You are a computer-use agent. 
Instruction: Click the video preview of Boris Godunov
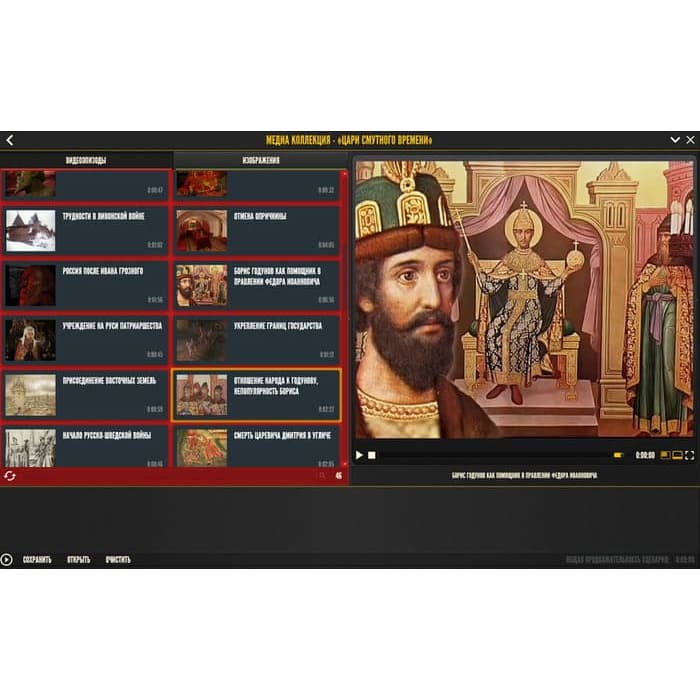(x=524, y=299)
